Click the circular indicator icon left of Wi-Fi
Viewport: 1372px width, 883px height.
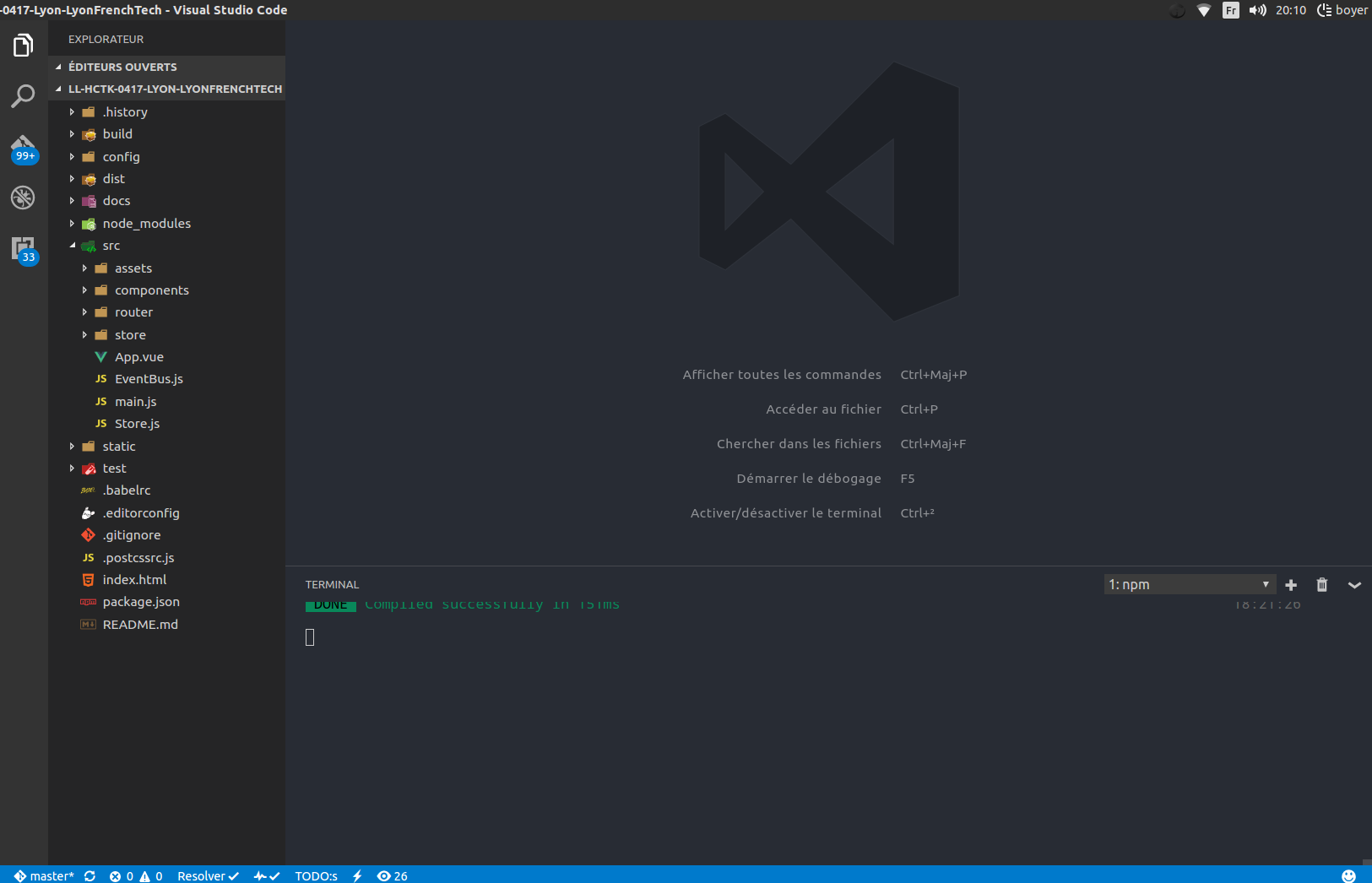click(x=1177, y=10)
